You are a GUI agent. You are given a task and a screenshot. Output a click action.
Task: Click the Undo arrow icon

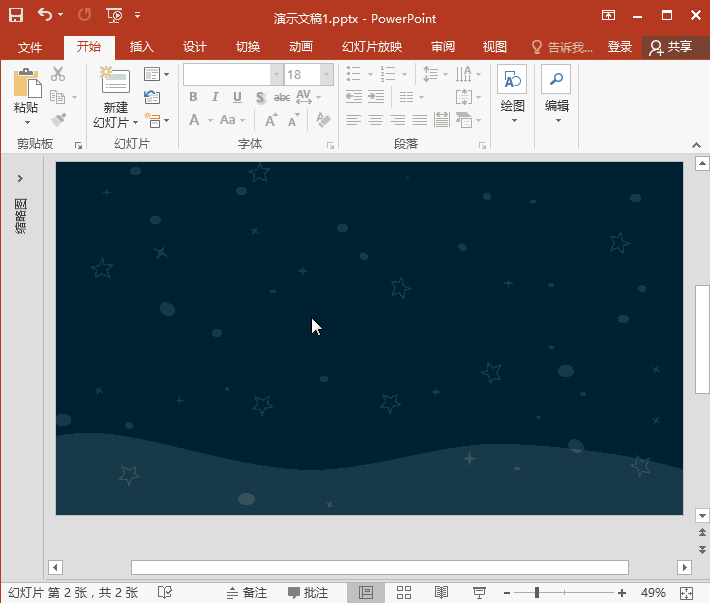(44, 15)
